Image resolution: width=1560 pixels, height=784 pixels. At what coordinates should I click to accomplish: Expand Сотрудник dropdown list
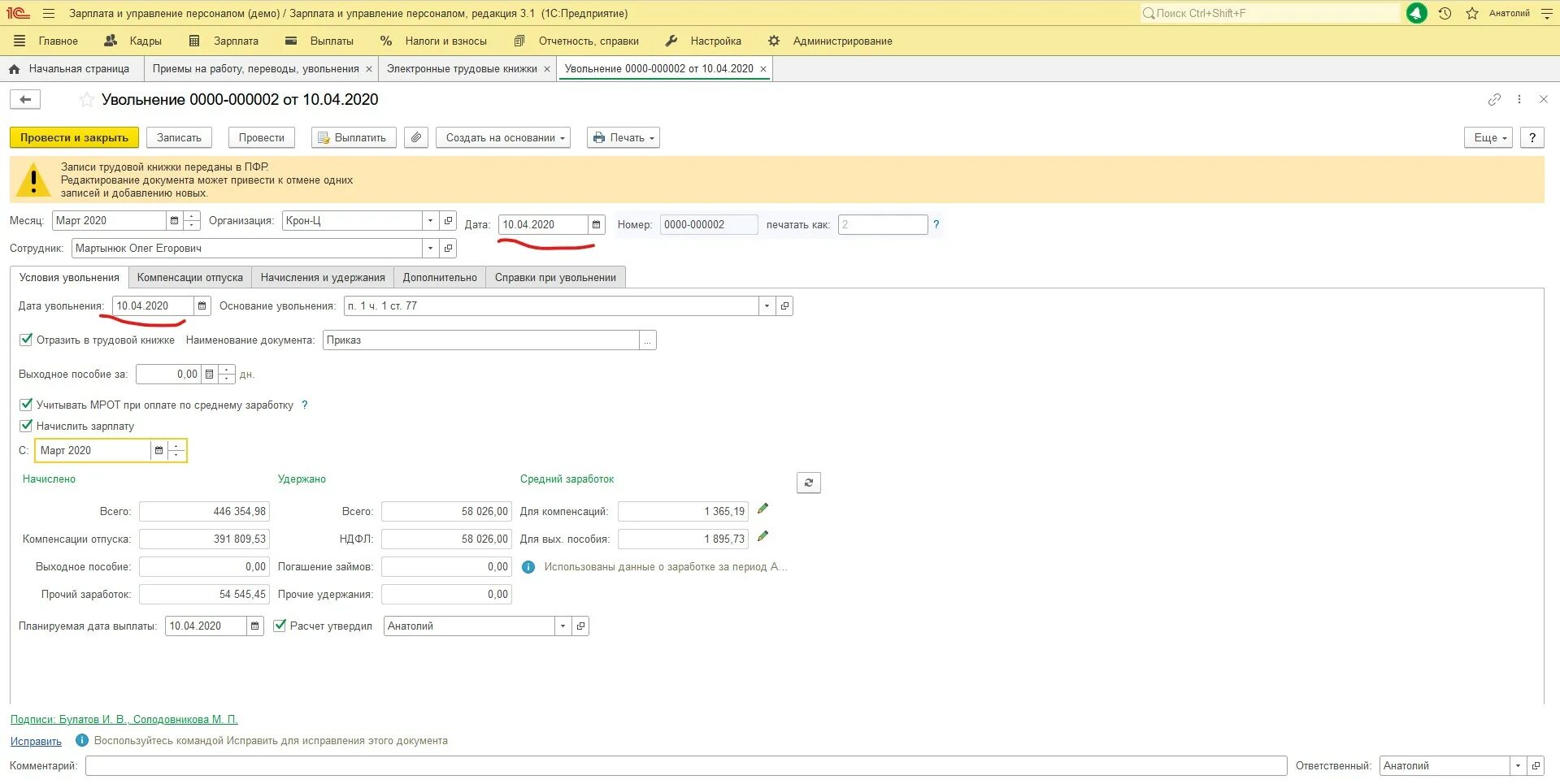click(x=431, y=248)
